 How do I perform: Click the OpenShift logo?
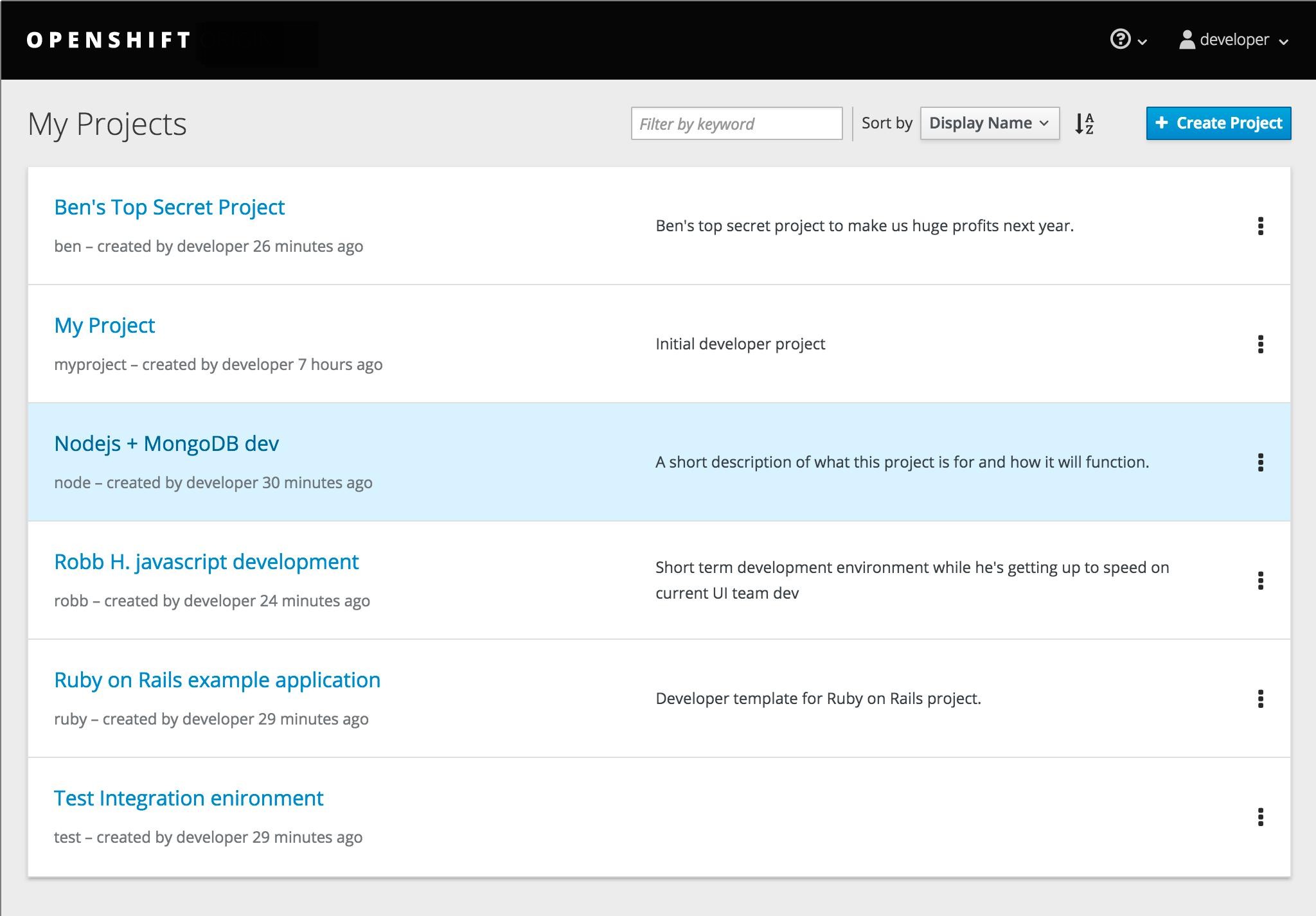109,40
